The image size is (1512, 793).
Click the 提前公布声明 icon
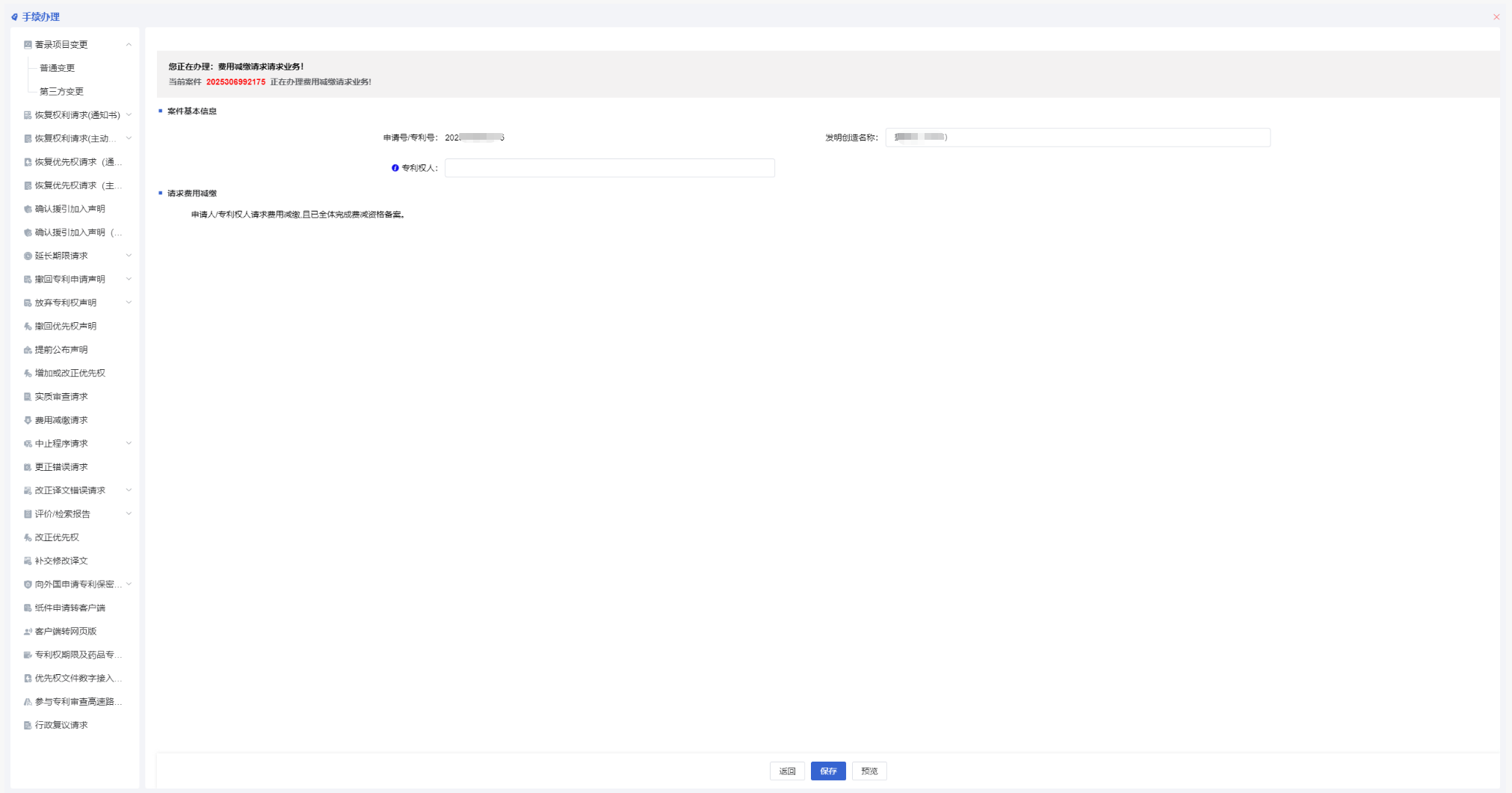click(28, 350)
